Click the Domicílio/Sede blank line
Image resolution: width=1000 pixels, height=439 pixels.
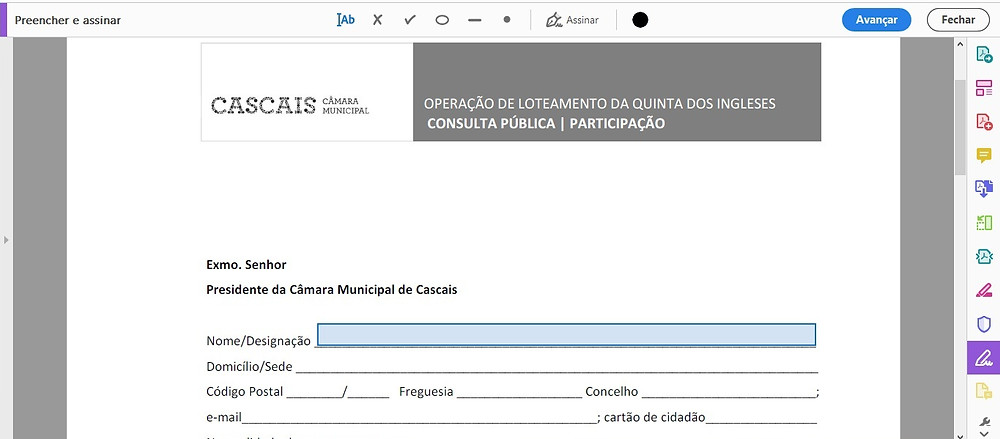pos(557,368)
